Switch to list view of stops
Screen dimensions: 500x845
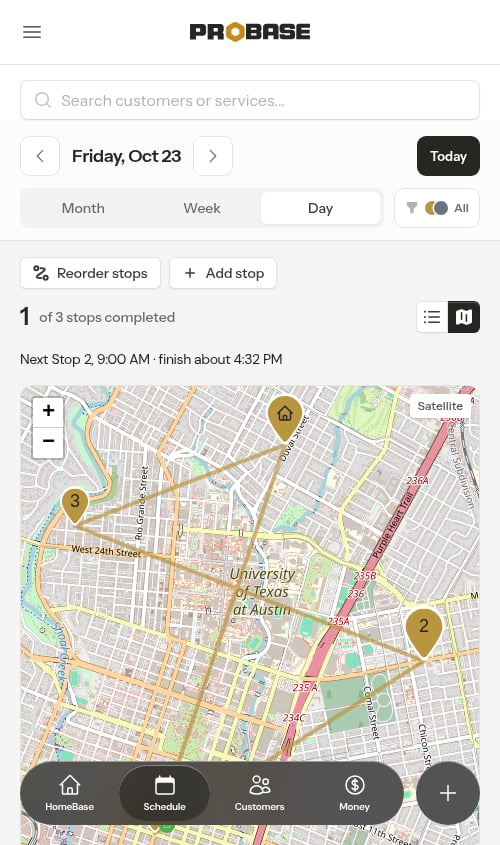[x=432, y=317]
